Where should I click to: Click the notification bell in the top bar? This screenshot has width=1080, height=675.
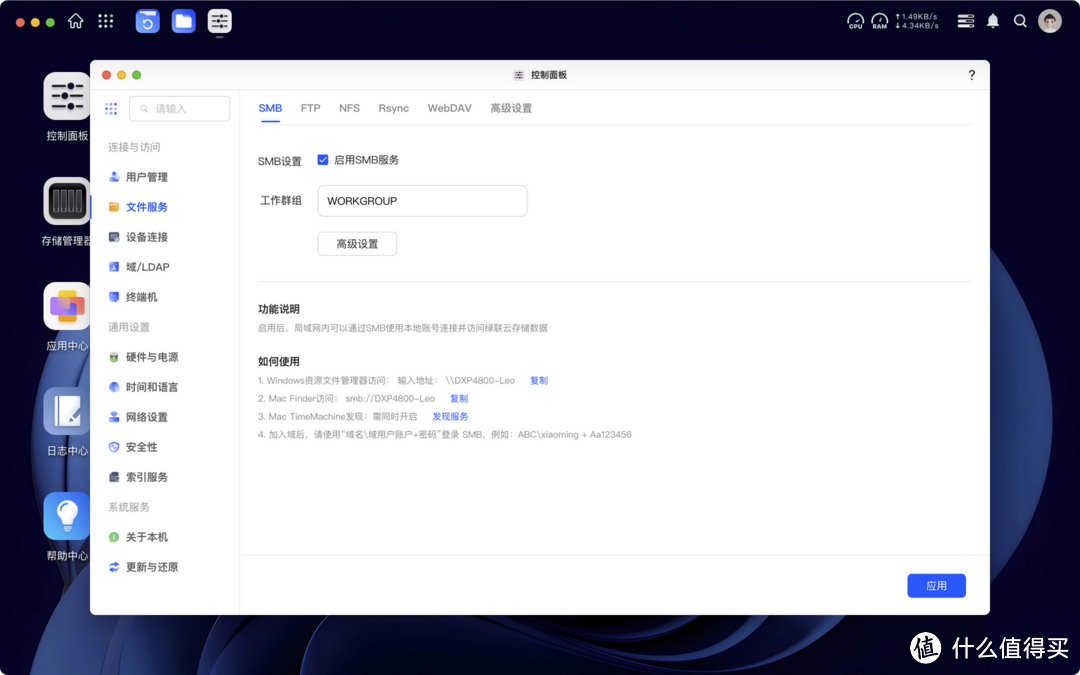[993, 20]
